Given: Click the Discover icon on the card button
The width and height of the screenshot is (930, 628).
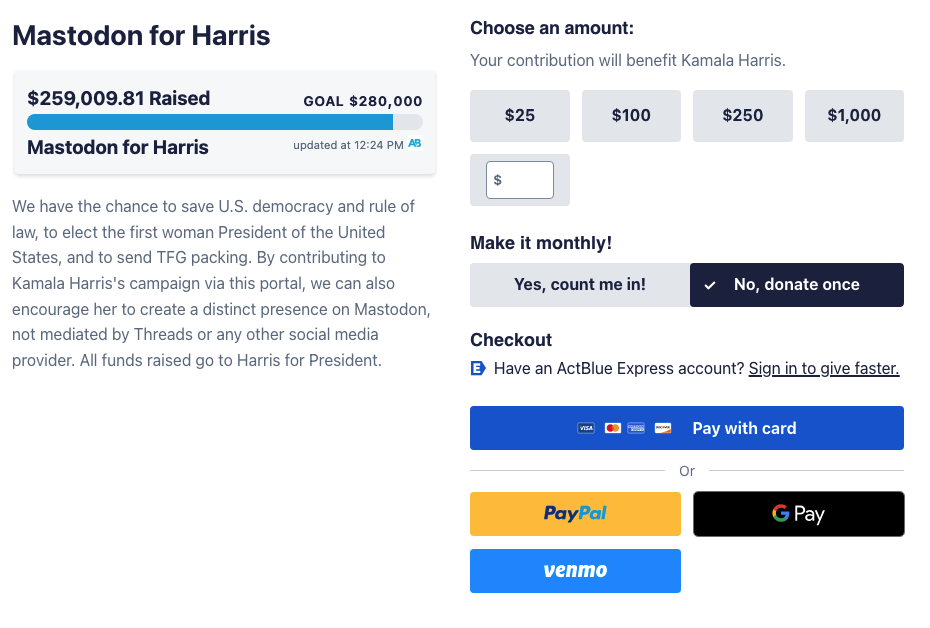Looking at the screenshot, I should pos(663,428).
